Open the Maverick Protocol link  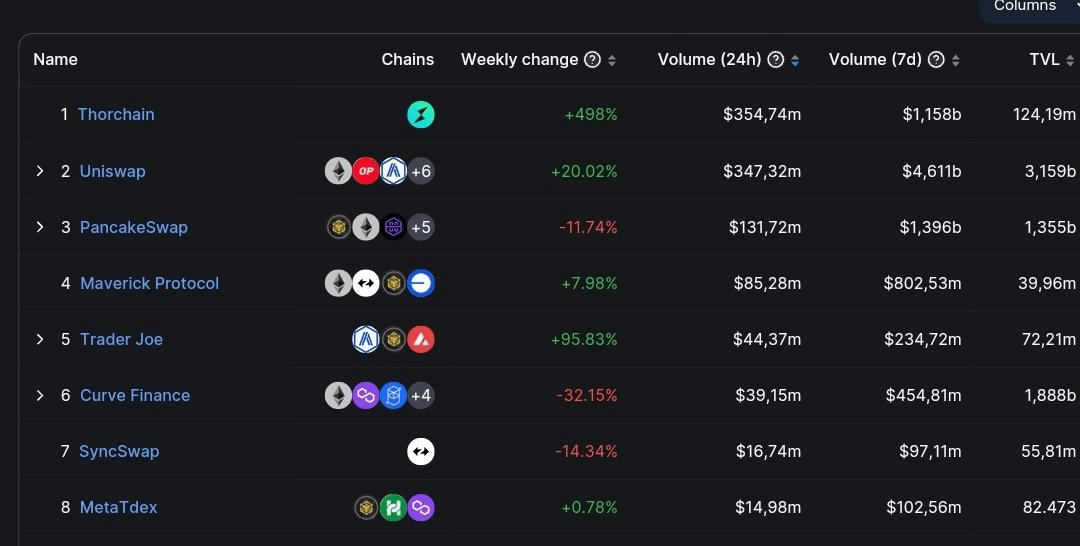coord(149,283)
